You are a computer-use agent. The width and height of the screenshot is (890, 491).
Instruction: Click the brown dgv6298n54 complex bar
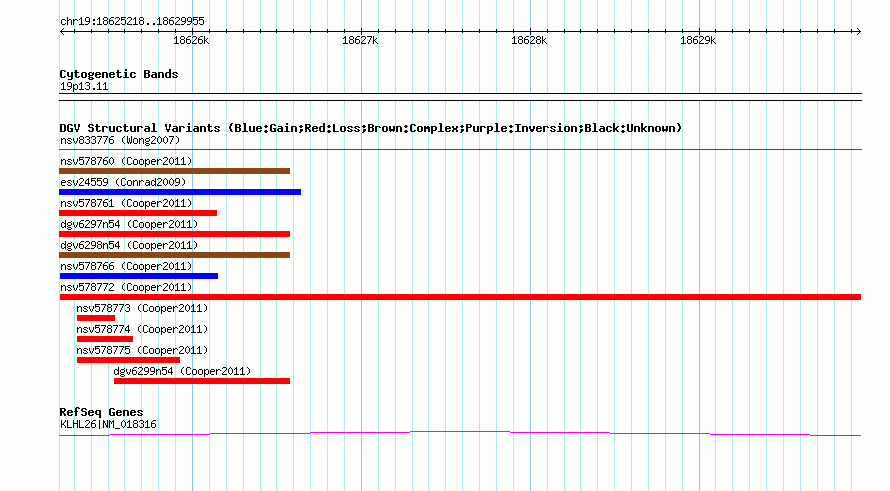(x=175, y=255)
